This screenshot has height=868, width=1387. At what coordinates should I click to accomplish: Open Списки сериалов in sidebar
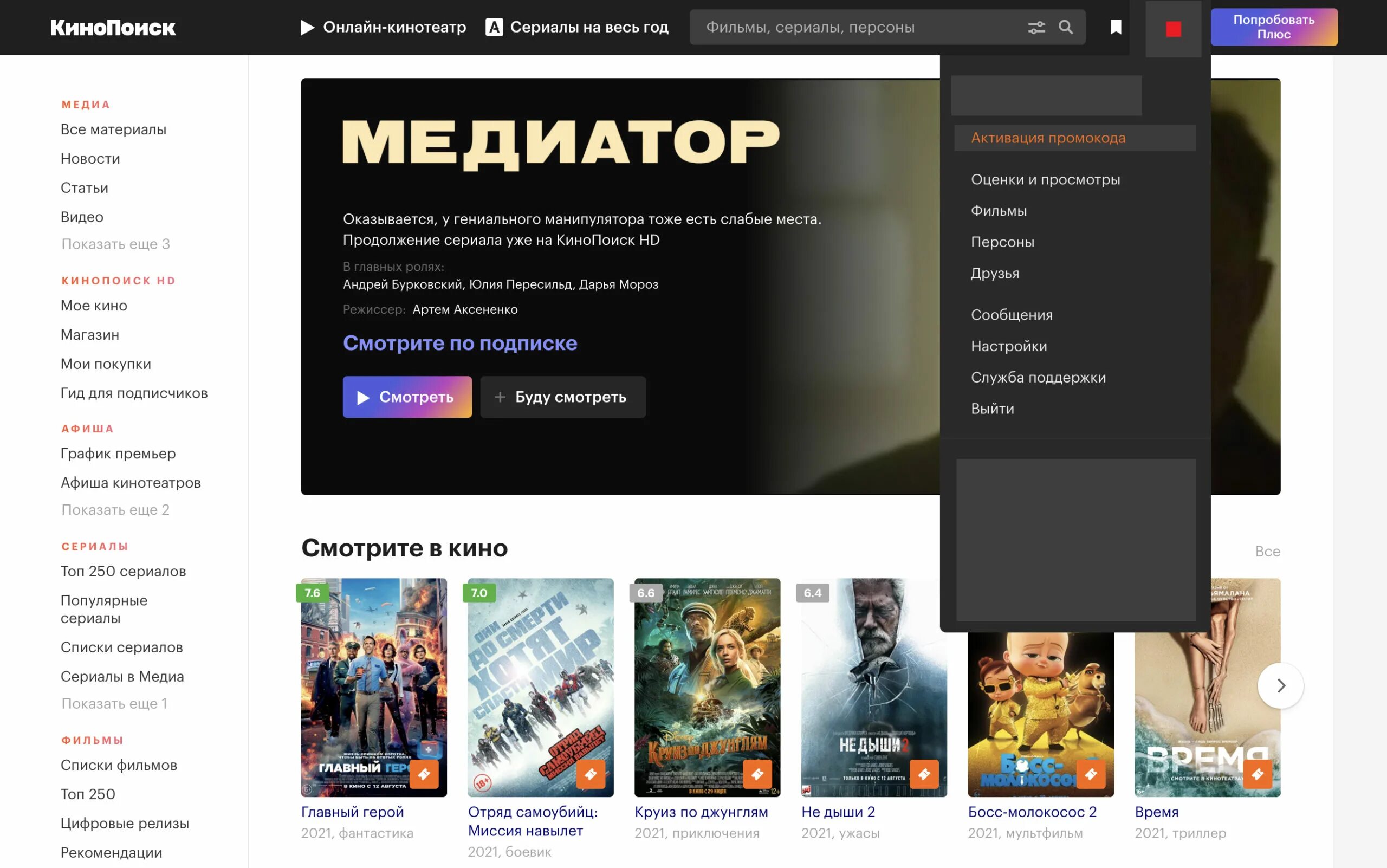122,647
